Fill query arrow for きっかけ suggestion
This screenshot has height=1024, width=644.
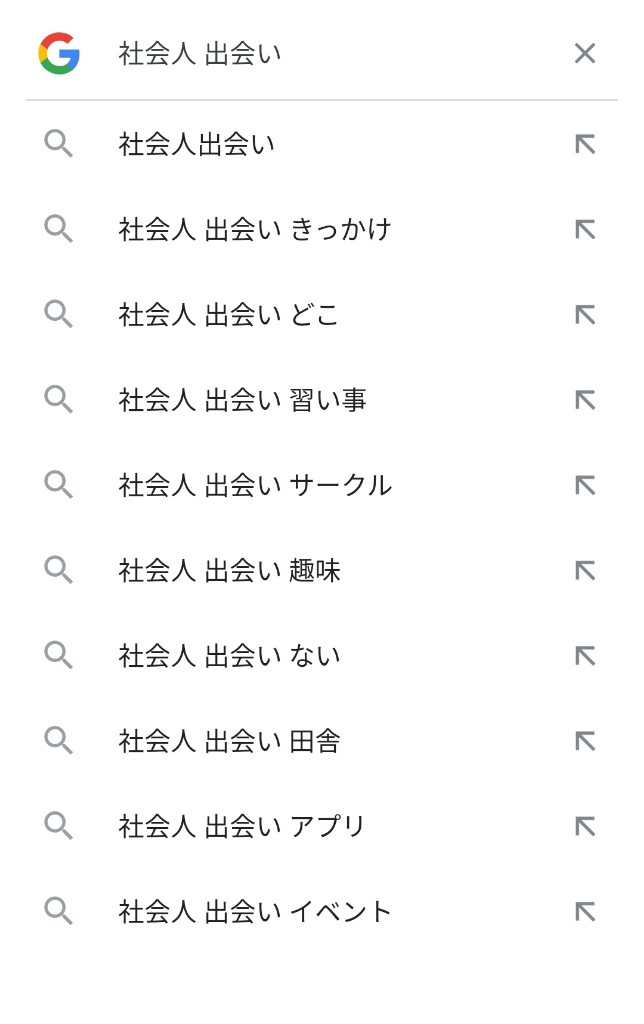coord(585,229)
